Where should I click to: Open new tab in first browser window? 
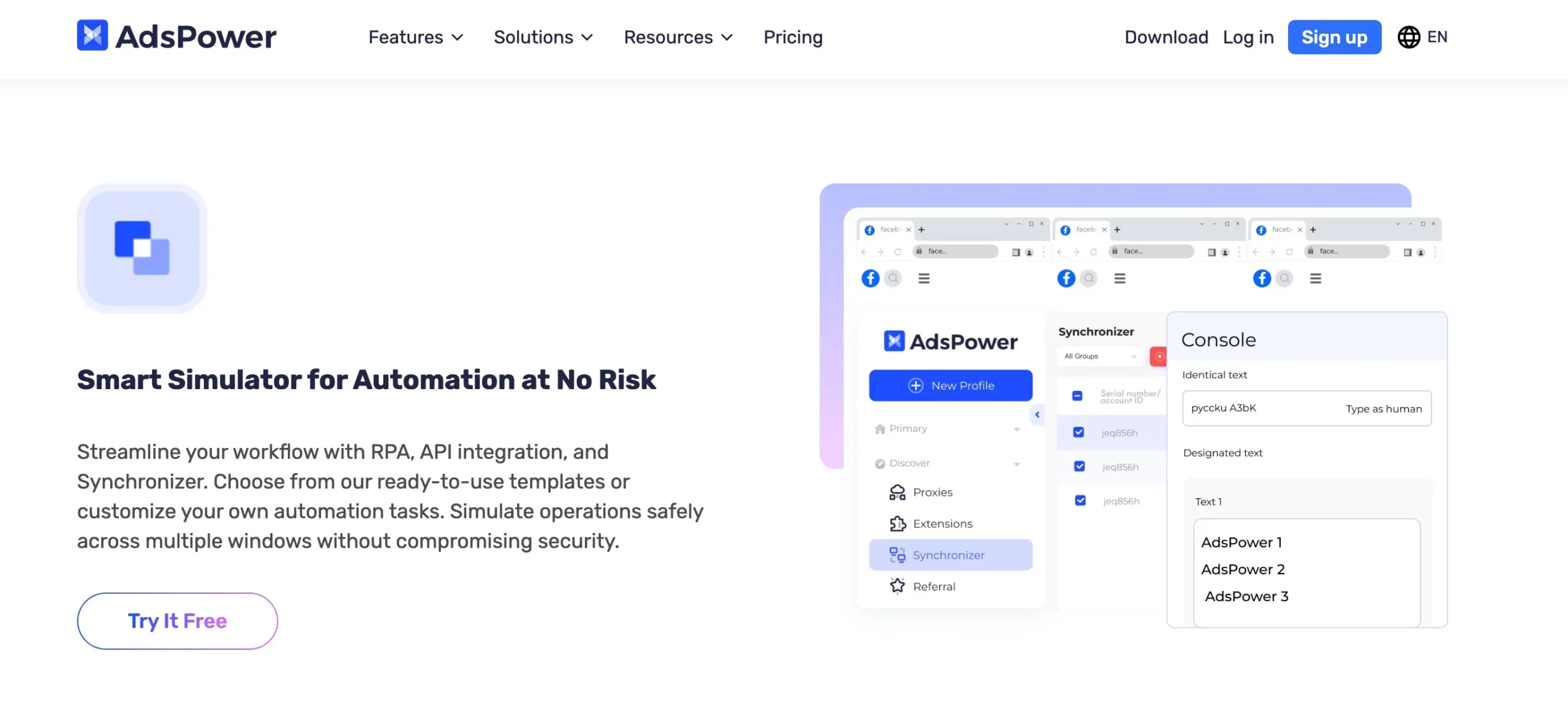pyautogui.click(x=921, y=230)
